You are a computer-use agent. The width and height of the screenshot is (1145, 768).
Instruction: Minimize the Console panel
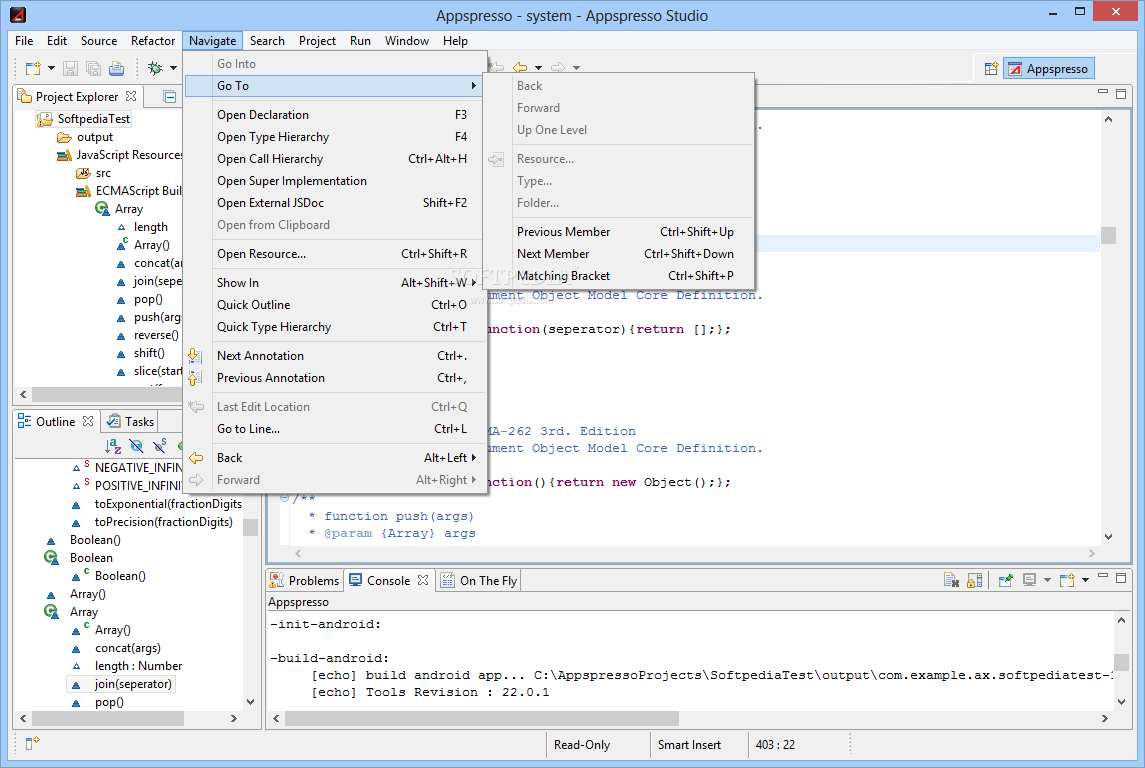tap(1103, 577)
